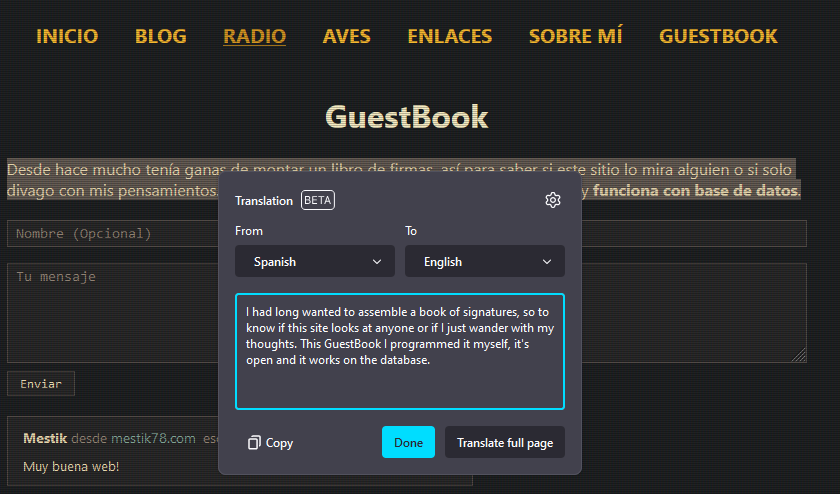Open translation settings gear icon

pos(553,200)
